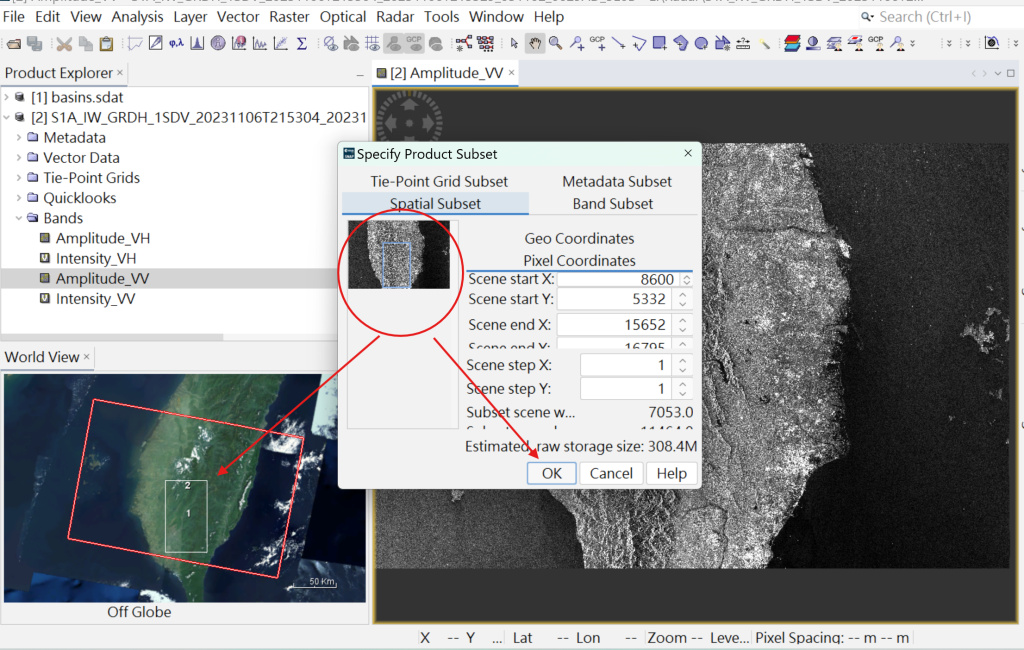Select the Geo Coordinates tab
Viewport: 1024px width, 650px height.
[x=579, y=238]
